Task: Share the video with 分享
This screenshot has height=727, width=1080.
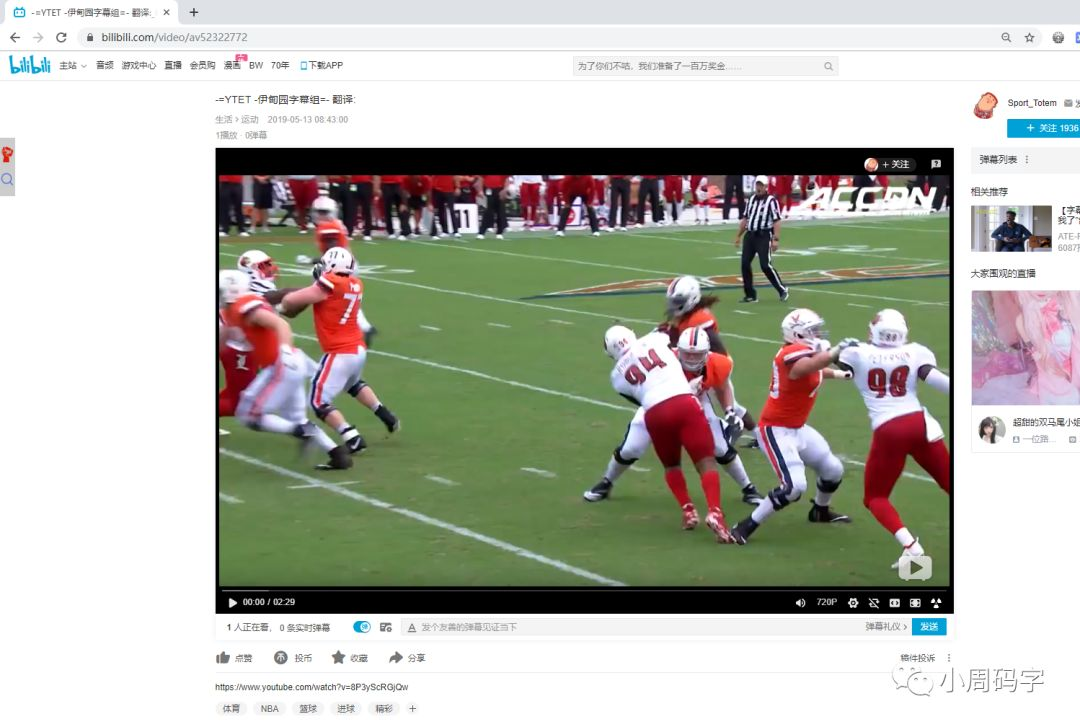Action: [x=406, y=658]
